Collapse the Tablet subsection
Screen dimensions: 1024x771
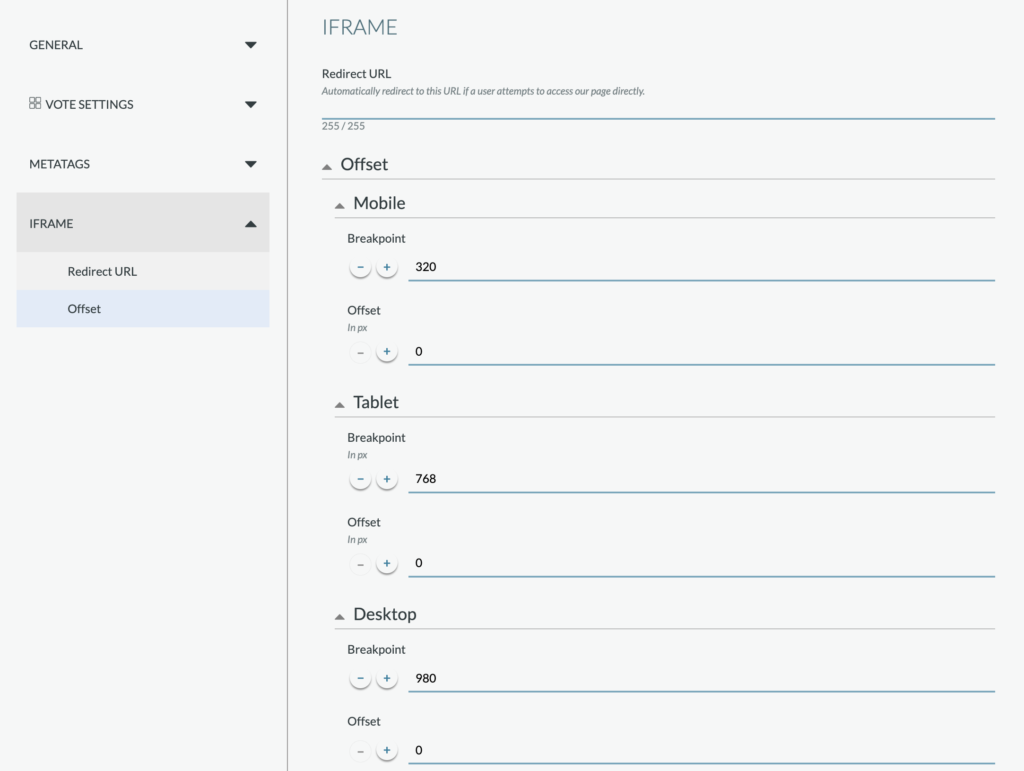340,405
